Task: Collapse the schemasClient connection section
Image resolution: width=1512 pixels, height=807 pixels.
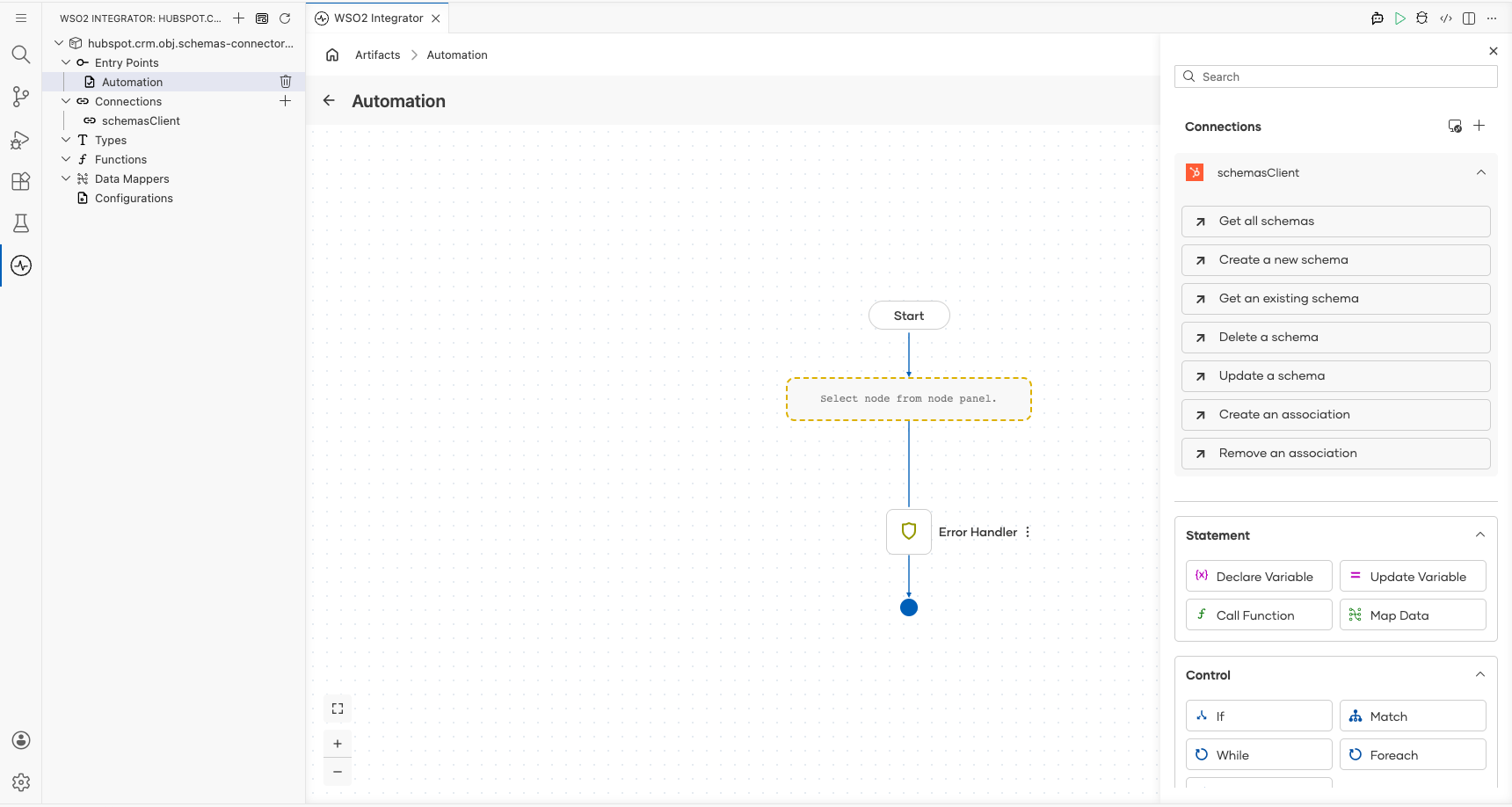Action: point(1481,172)
